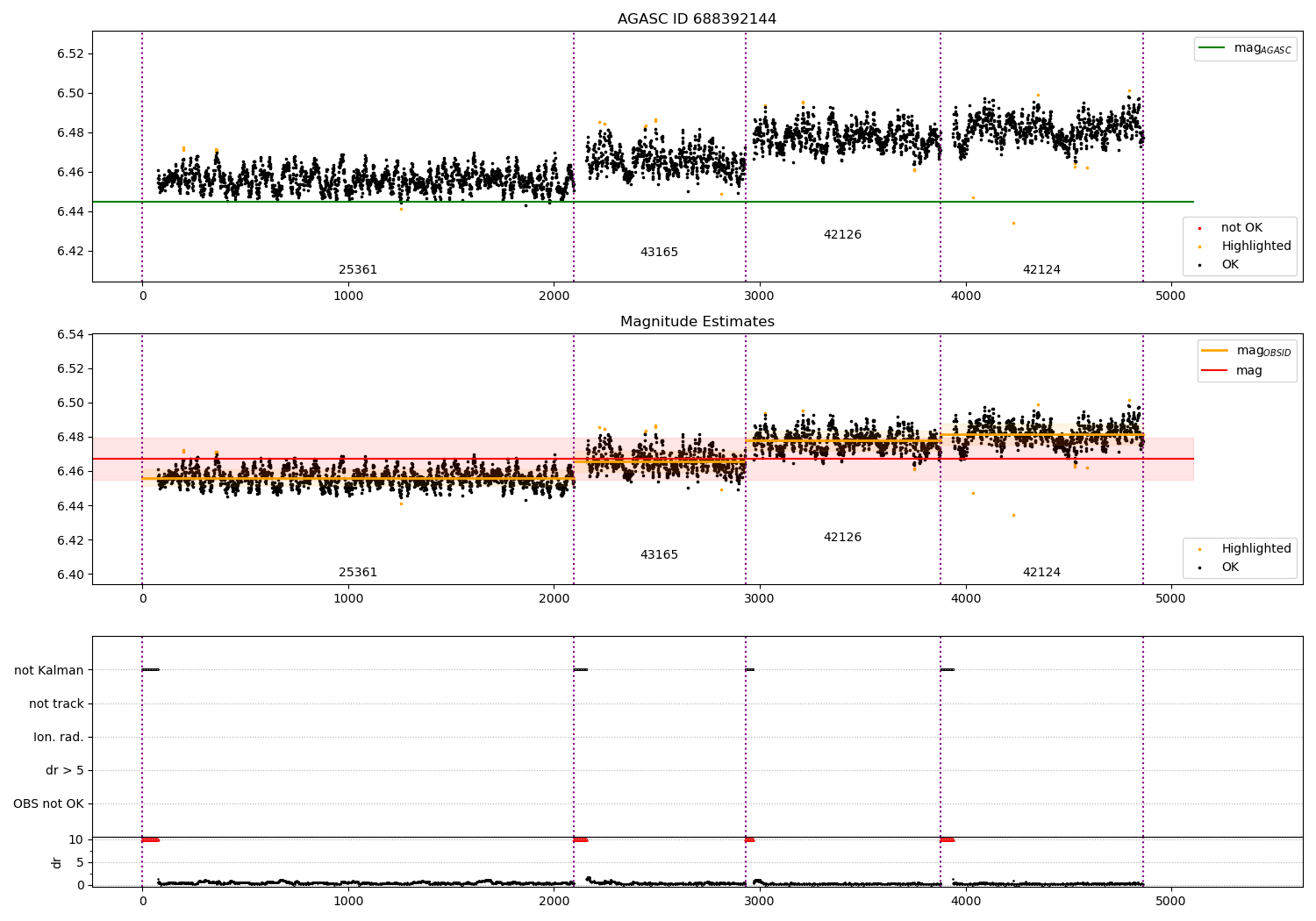Click OBSID label 25361 in the top plot

pos(358,270)
